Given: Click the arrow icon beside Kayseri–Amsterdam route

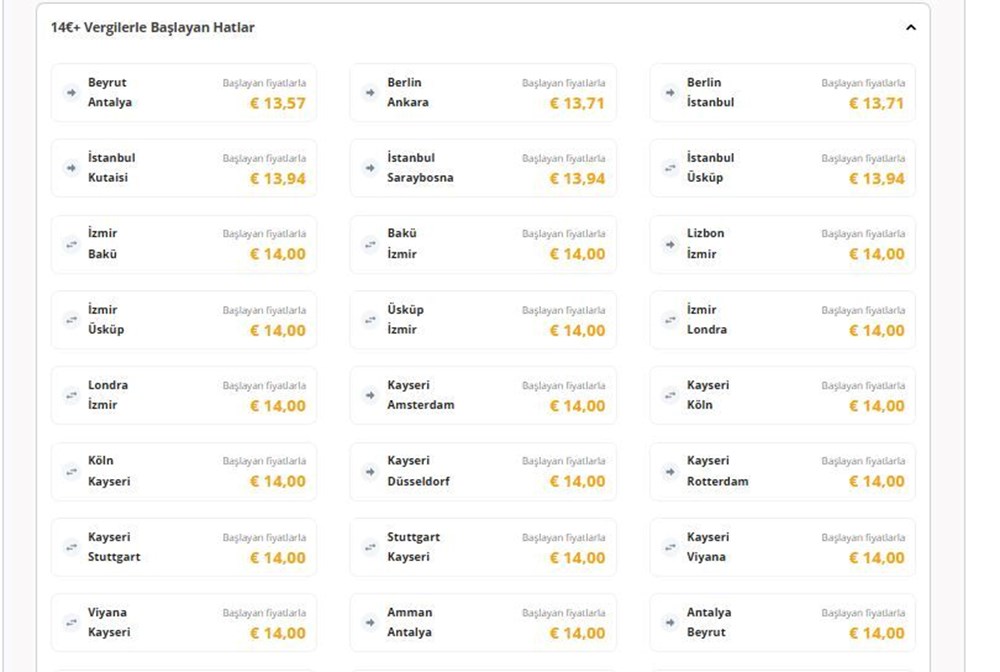Looking at the screenshot, I should point(370,395).
